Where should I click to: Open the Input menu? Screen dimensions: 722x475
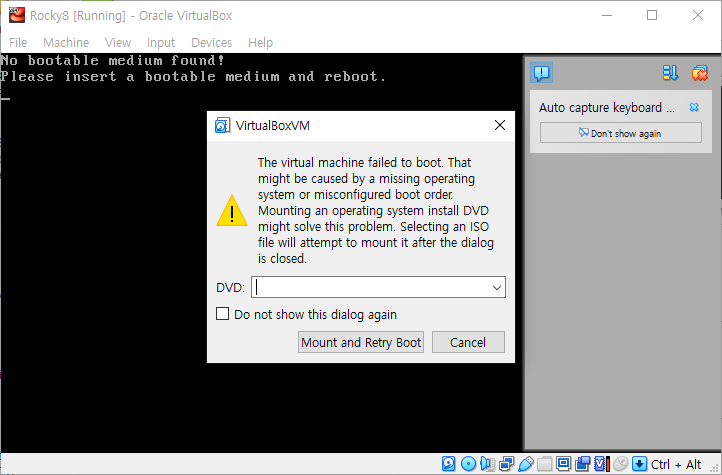pos(161,43)
